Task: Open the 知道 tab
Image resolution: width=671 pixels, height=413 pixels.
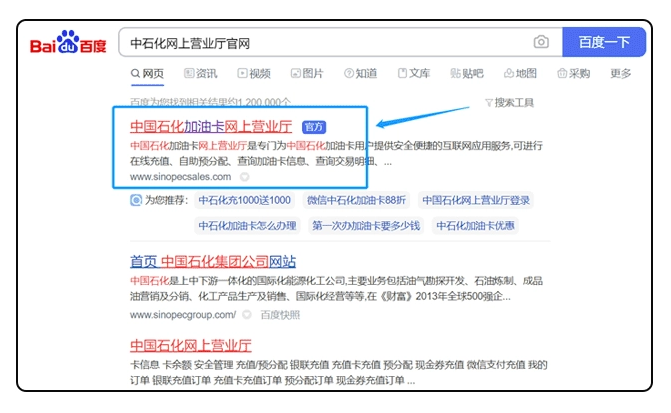Action: pos(361,74)
